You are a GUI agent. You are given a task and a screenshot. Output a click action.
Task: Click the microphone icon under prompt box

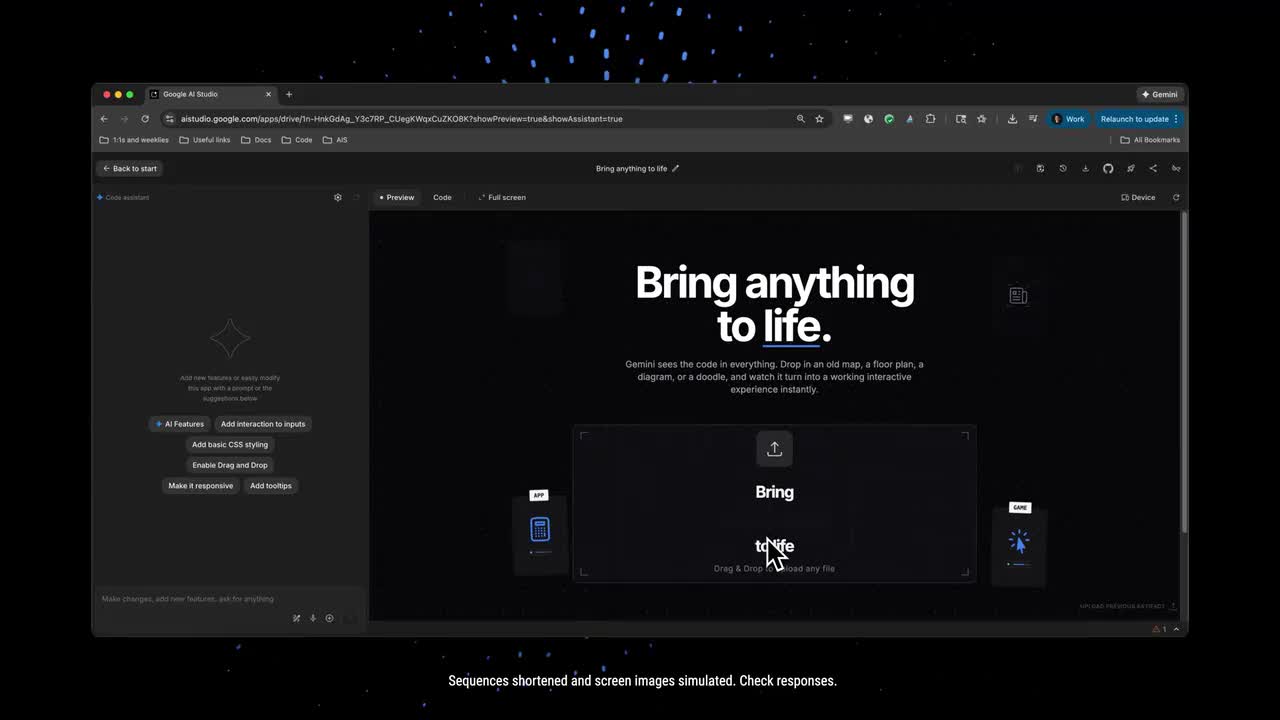point(313,618)
